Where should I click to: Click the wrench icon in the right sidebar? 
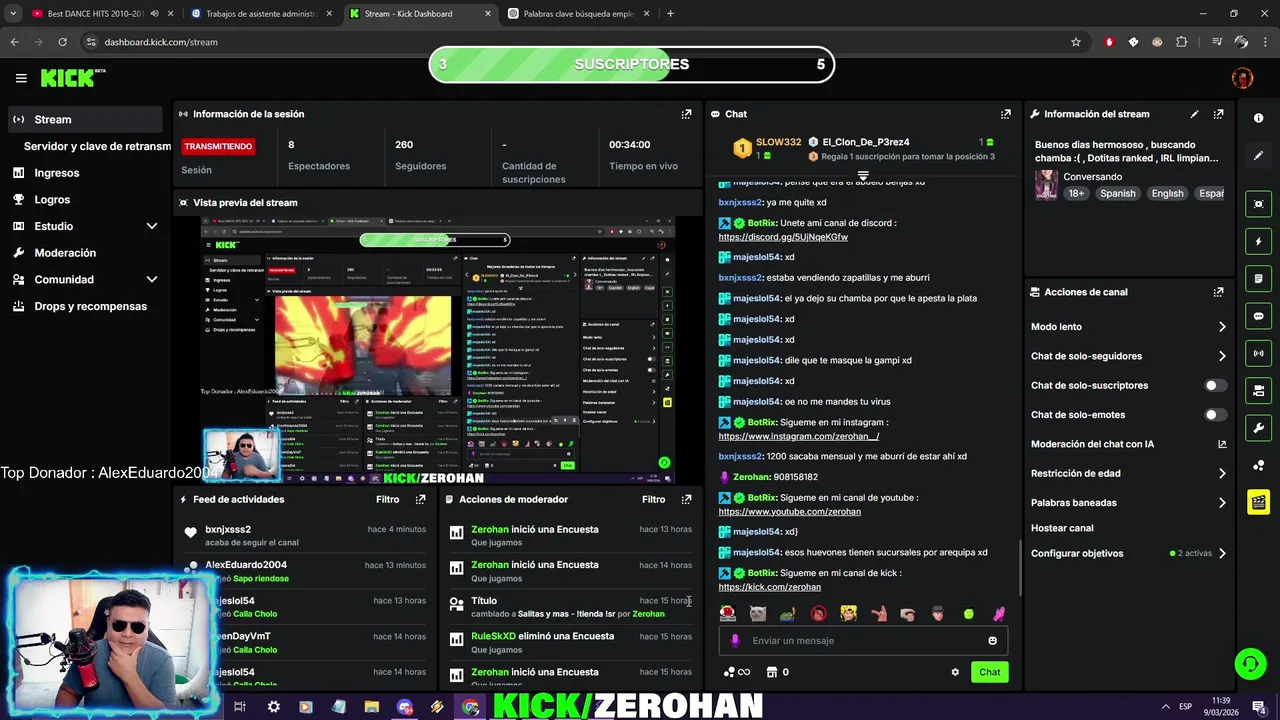pyautogui.click(x=1258, y=428)
